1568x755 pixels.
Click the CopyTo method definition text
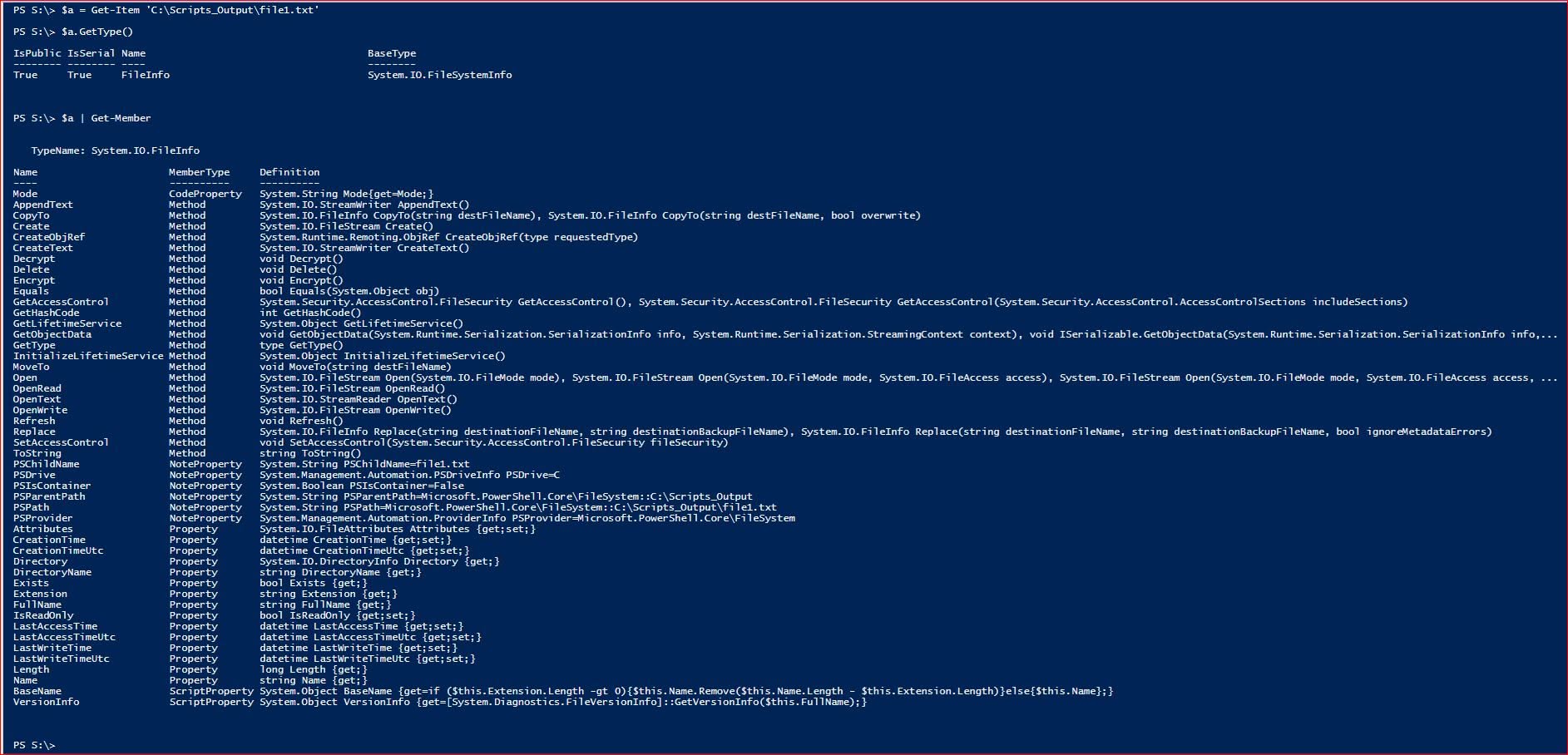(x=590, y=215)
